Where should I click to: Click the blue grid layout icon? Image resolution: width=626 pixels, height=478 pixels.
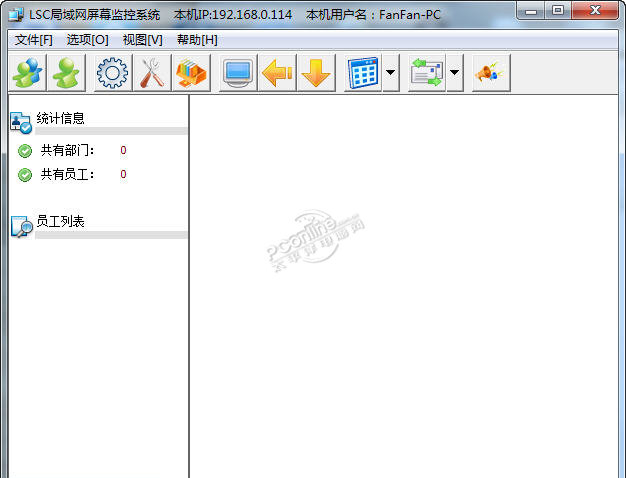[x=363, y=73]
